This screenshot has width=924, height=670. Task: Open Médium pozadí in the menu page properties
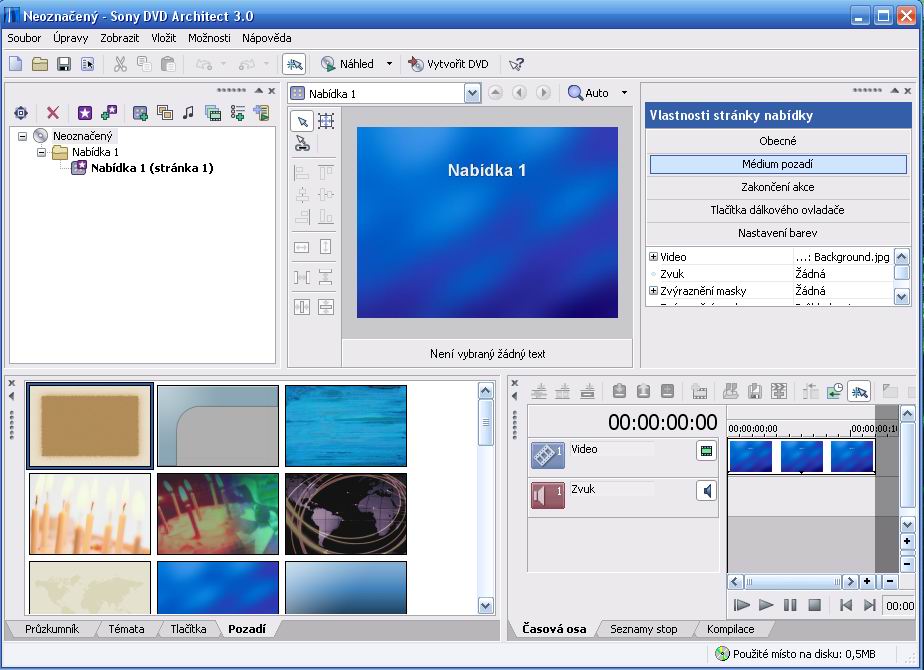coord(777,163)
